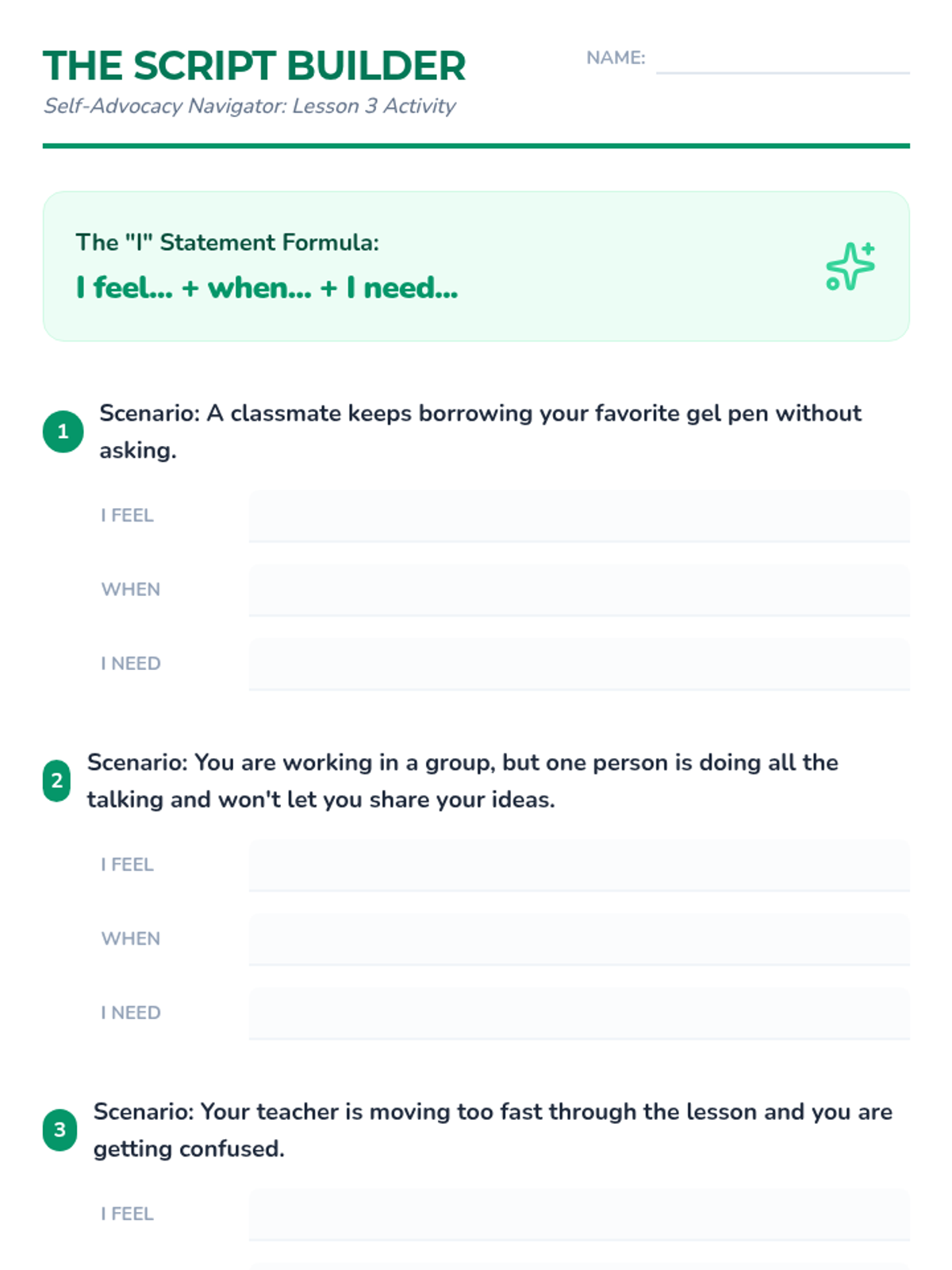Viewport: 952px width, 1270px height.
Task: Click the gel pen scenario description
Action: 480,431
